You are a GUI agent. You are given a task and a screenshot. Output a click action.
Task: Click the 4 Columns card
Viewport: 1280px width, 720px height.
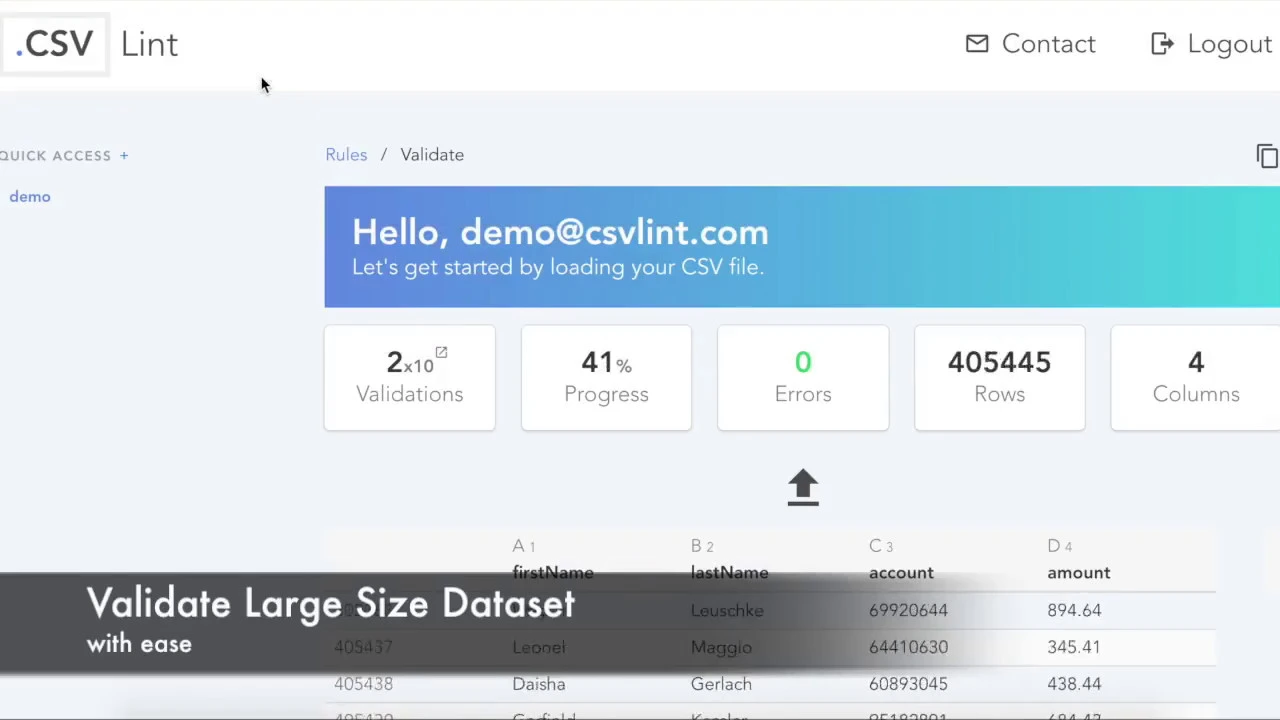1196,378
